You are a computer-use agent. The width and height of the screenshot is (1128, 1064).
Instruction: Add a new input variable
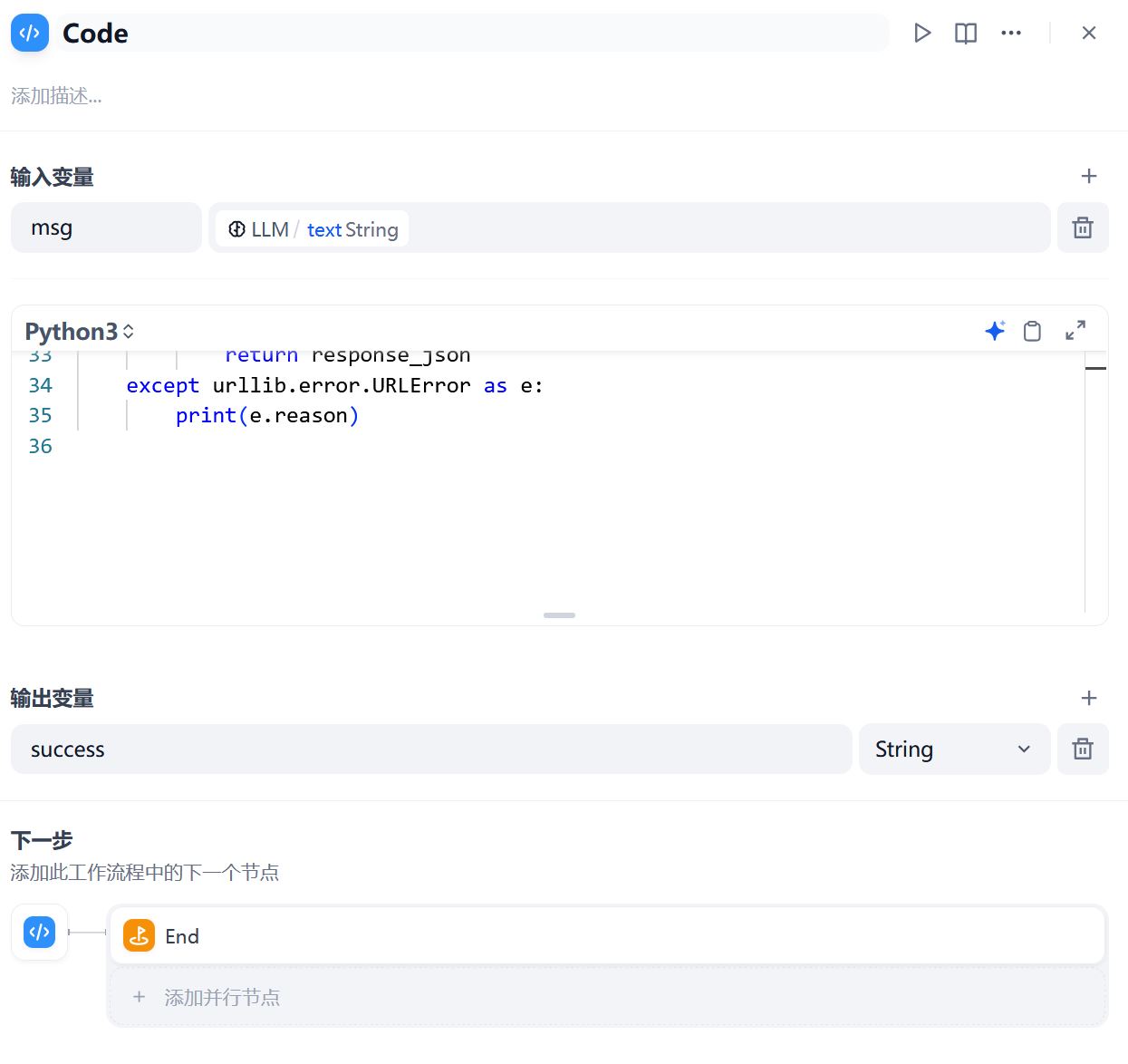point(1089,177)
